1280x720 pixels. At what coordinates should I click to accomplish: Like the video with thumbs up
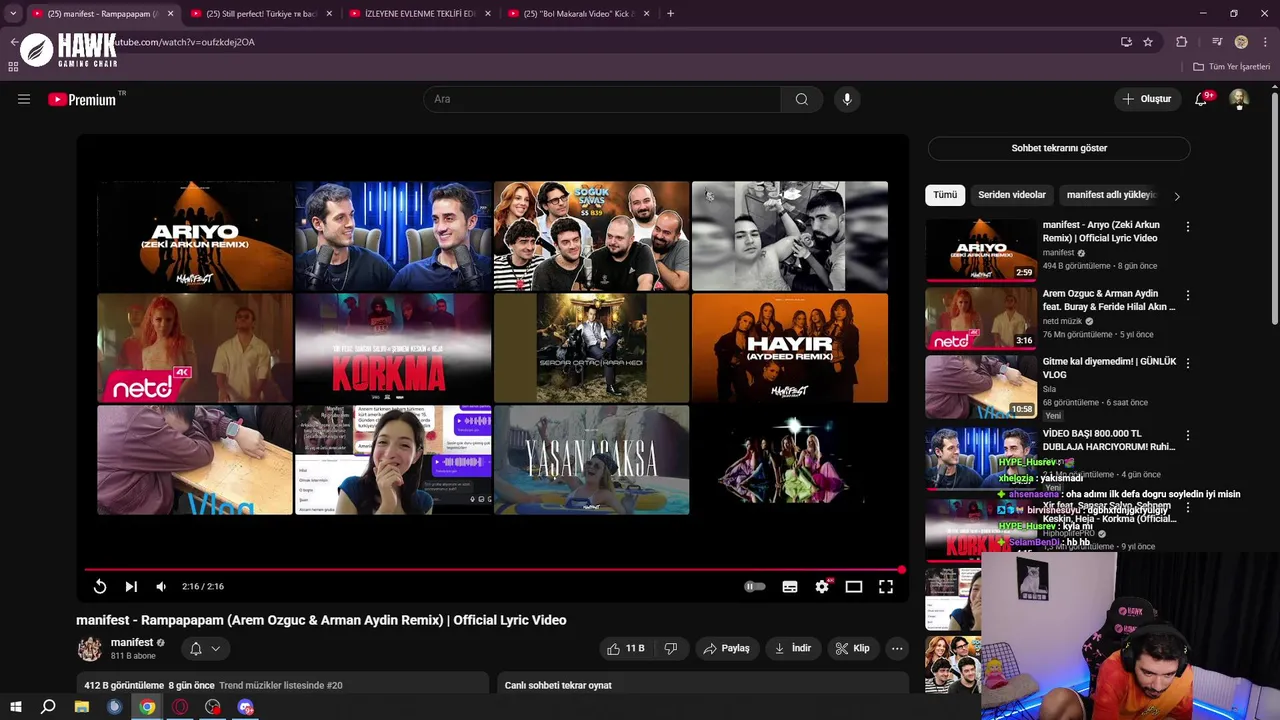tap(626, 649)
